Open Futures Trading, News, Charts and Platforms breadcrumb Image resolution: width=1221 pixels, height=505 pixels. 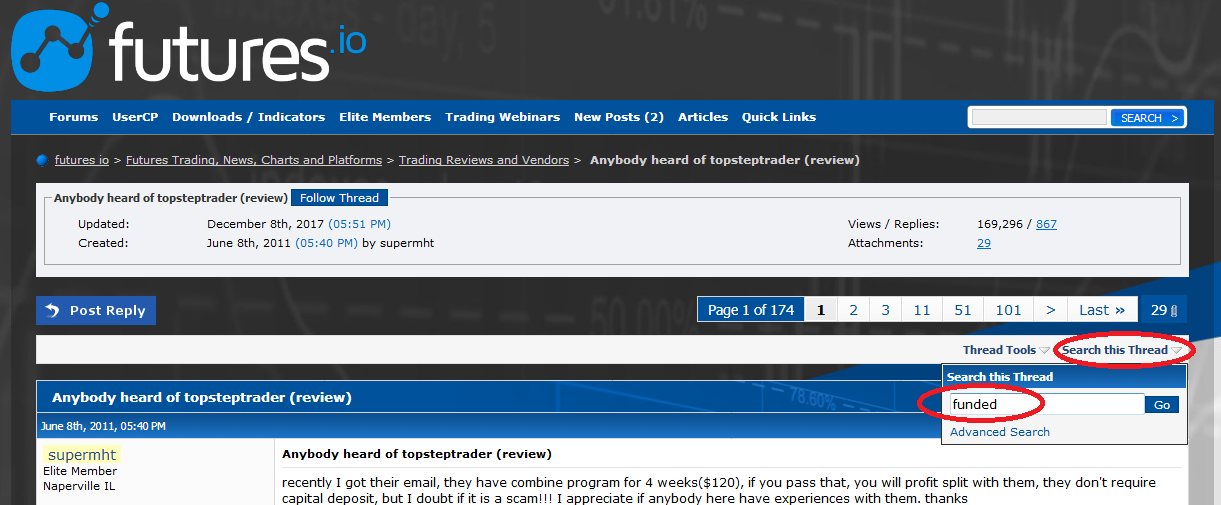coord(254,160)
